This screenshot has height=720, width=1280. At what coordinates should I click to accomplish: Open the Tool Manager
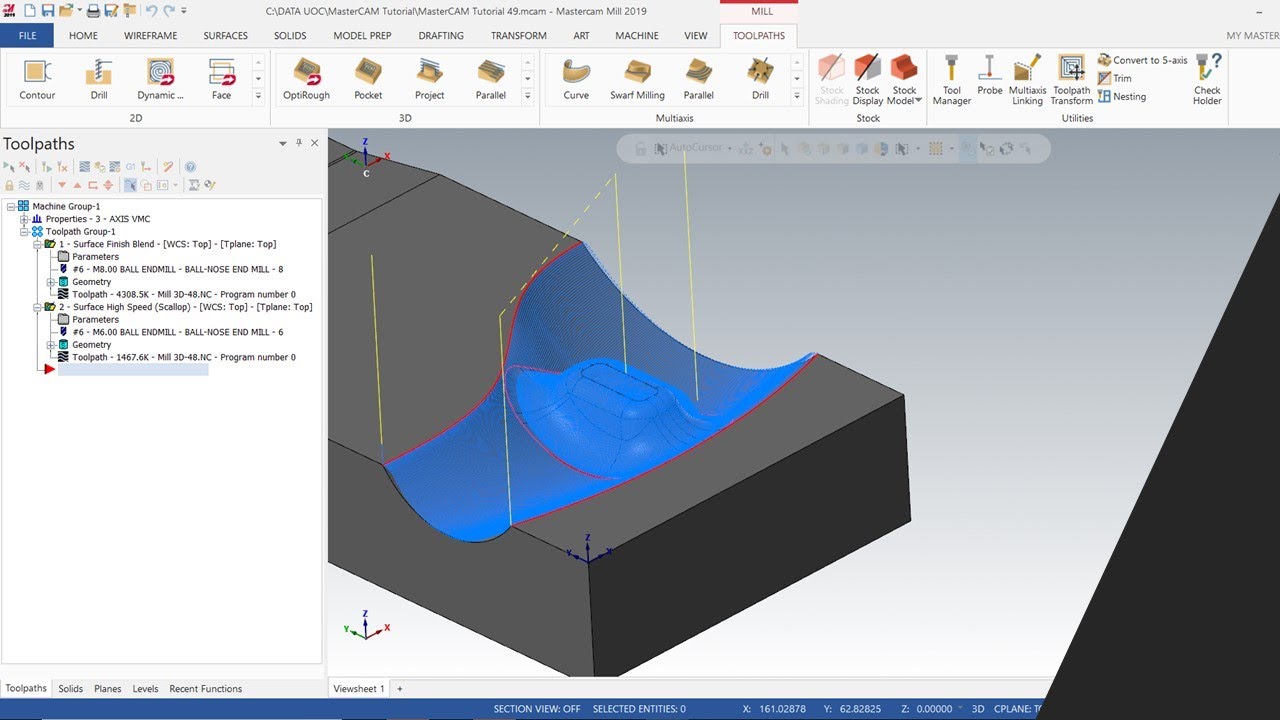coord(951,80)
